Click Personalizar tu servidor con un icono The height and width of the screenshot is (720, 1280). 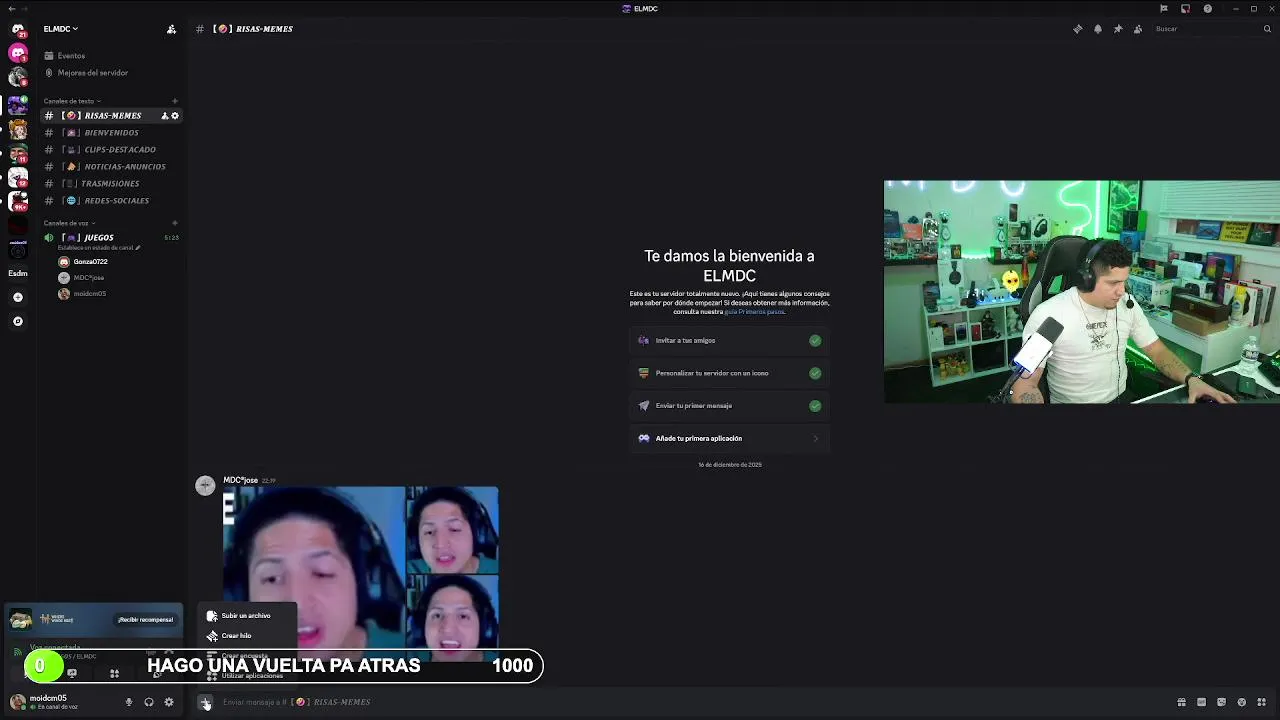[729, 373]
